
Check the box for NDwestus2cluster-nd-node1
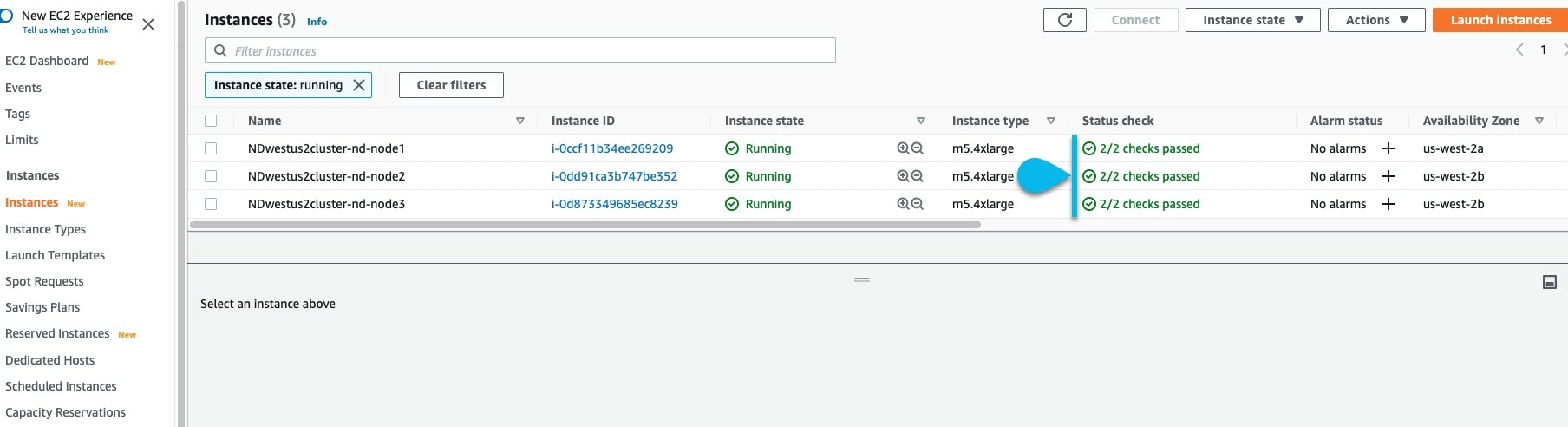pos(211,148)
